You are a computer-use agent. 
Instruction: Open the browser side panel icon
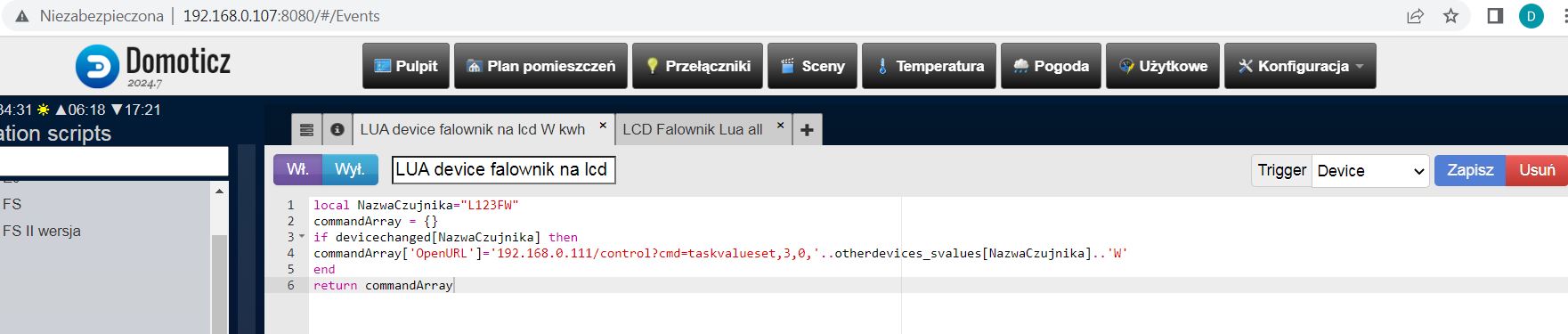(1496, 16)
